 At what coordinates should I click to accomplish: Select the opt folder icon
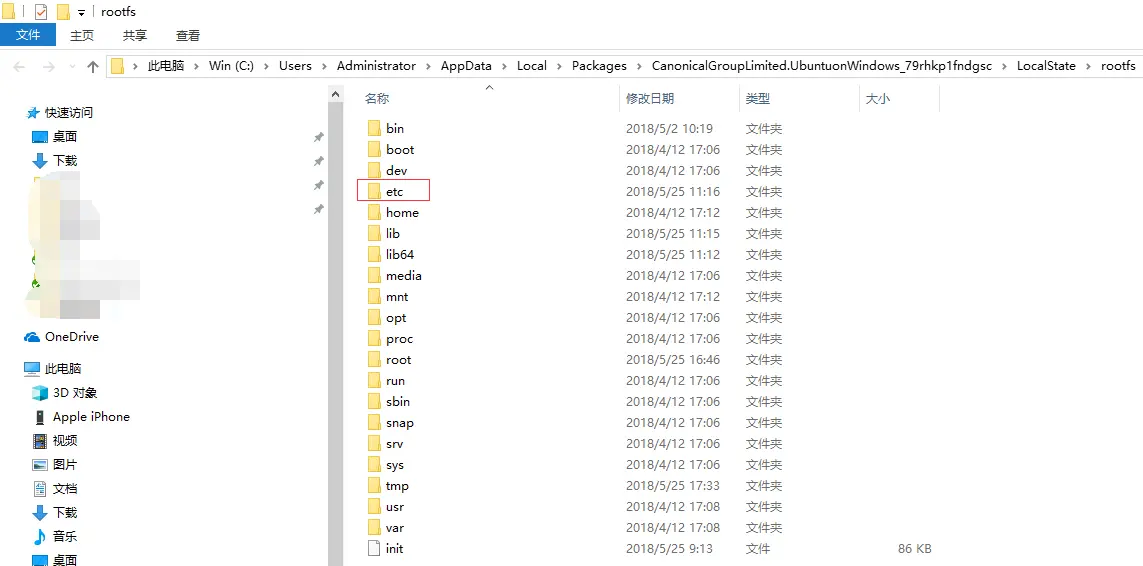[x=374, y=318]
